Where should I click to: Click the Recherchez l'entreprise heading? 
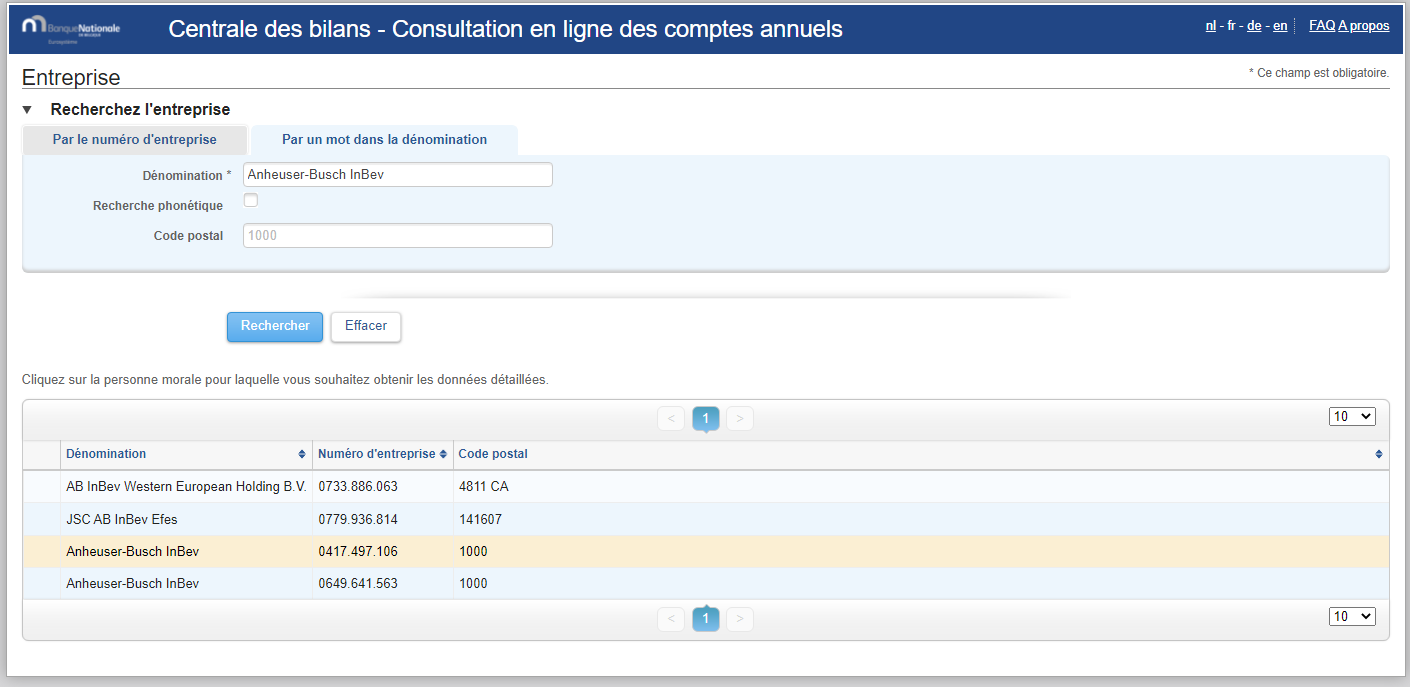point(140,110)
